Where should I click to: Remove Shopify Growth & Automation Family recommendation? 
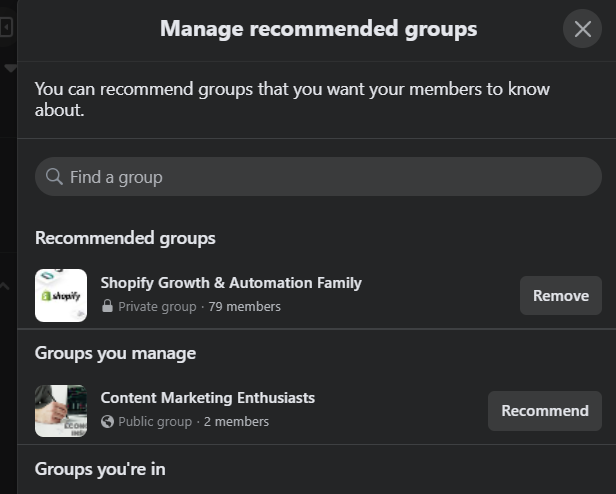[x=560, y=296]
